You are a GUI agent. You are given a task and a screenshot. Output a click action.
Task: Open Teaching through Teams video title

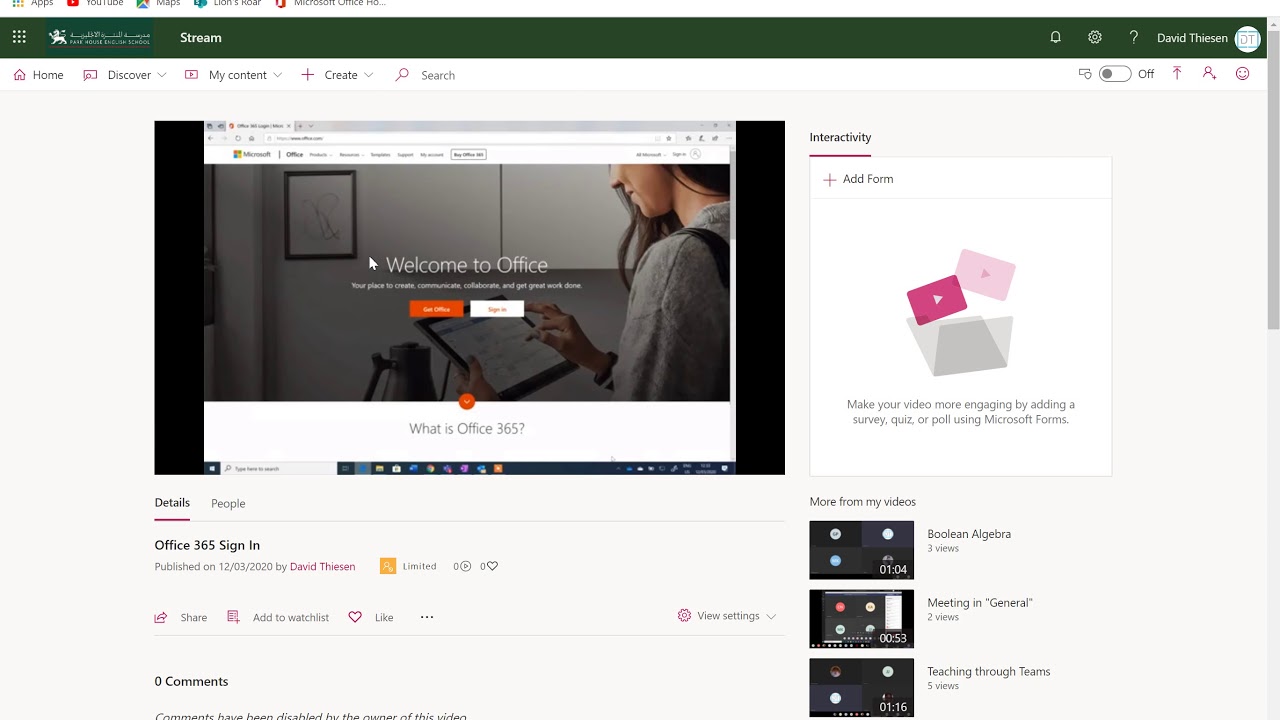click(x=989, y=672)
